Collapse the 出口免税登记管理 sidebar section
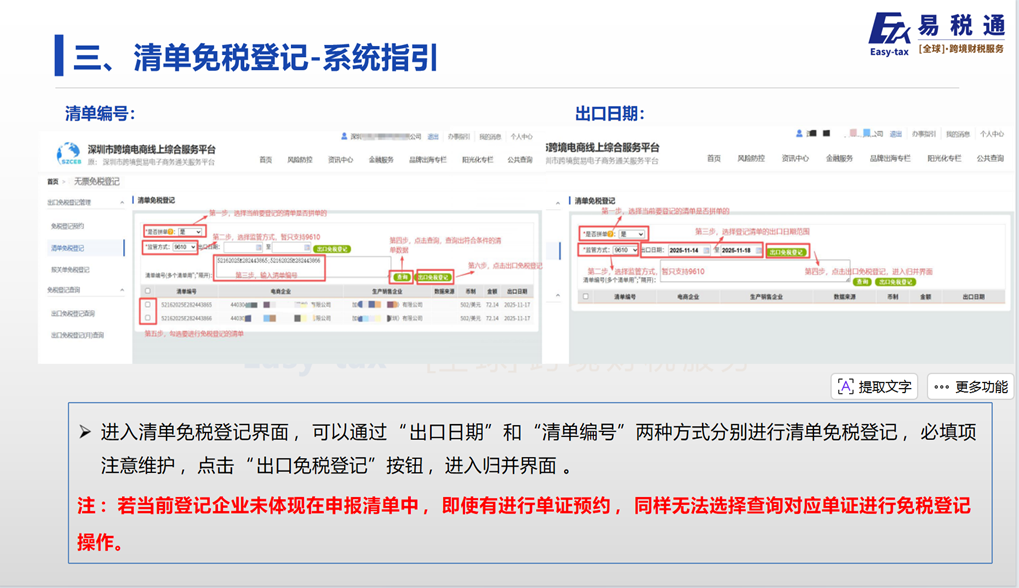The height and width of the screenshot is (588, 1019). pos(122,203)
